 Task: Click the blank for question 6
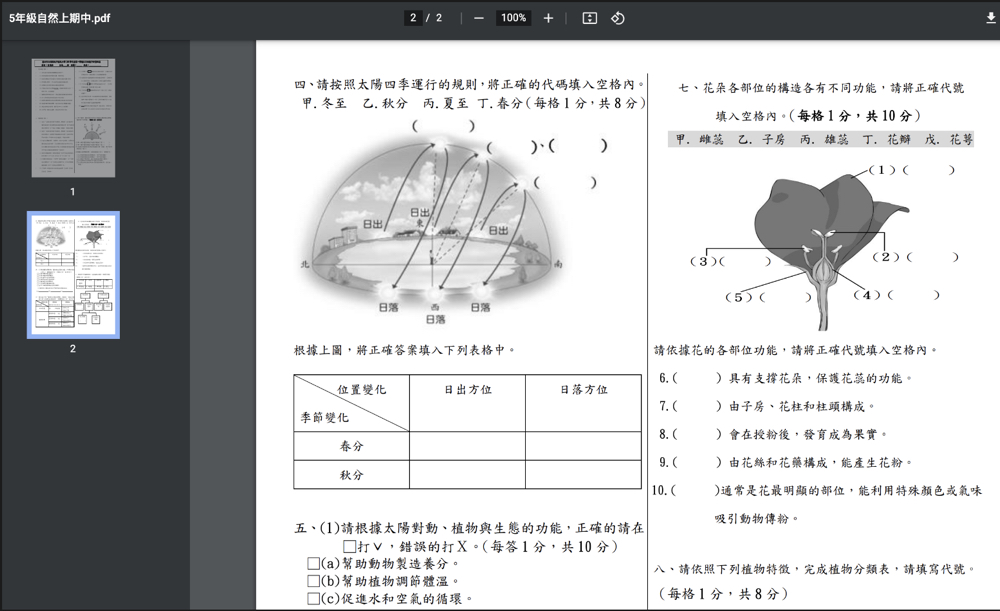tap(697, 379)
